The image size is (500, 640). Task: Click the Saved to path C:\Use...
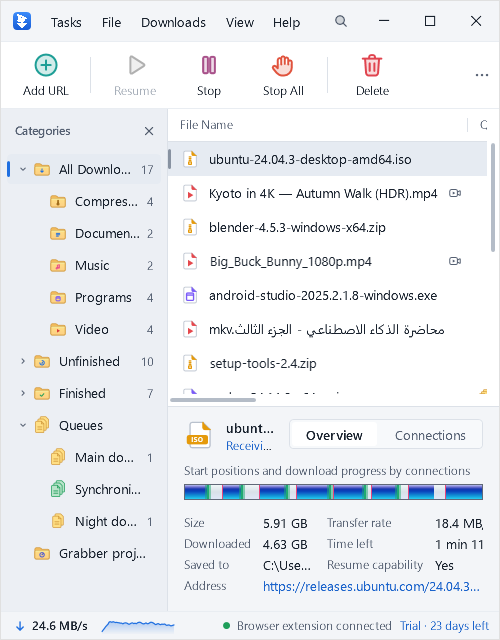pos(287,565)
